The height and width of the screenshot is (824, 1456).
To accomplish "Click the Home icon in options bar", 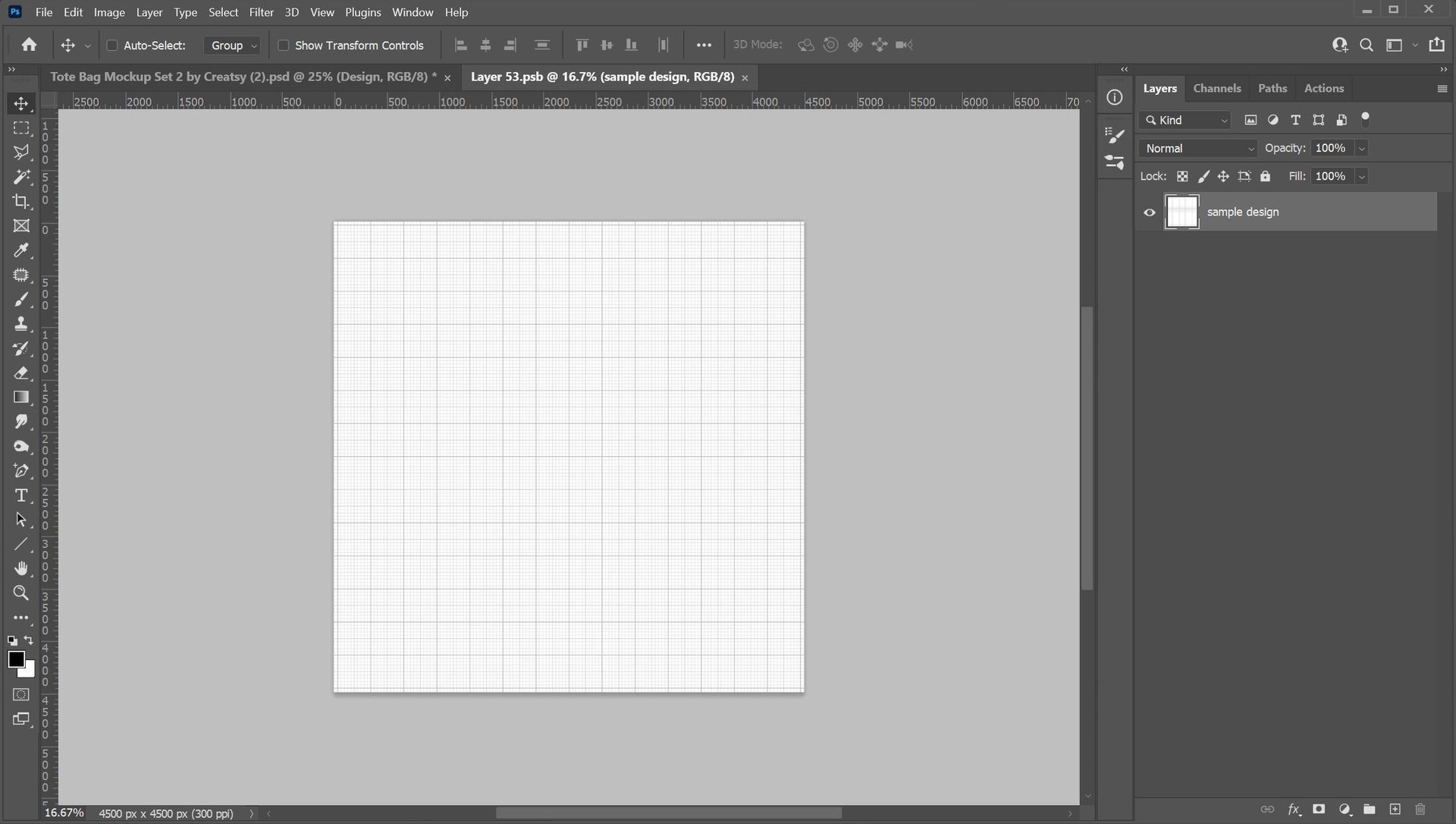I will 29,45.
